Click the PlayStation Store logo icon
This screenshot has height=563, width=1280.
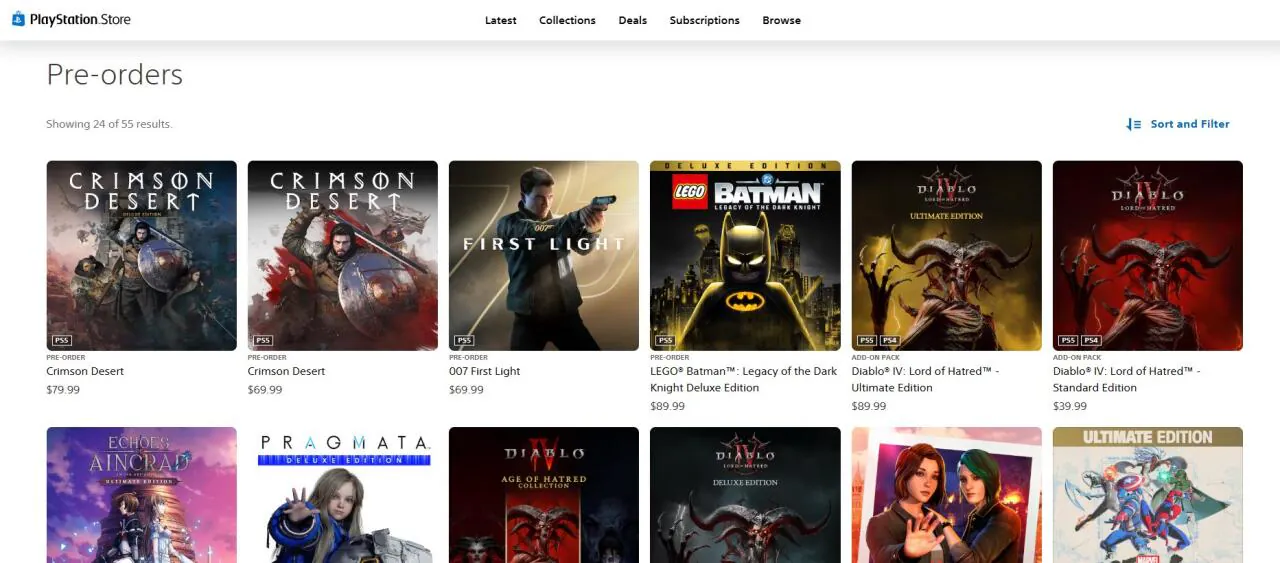click(18, 19)
